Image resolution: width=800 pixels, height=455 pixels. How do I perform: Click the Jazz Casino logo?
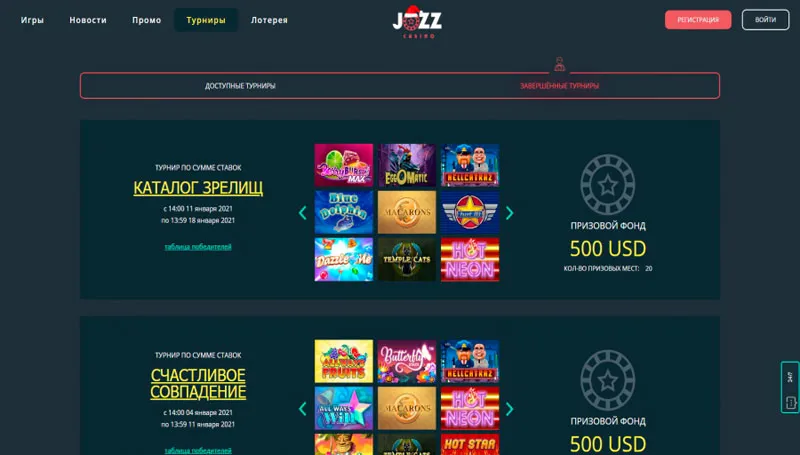pos(417,22)
